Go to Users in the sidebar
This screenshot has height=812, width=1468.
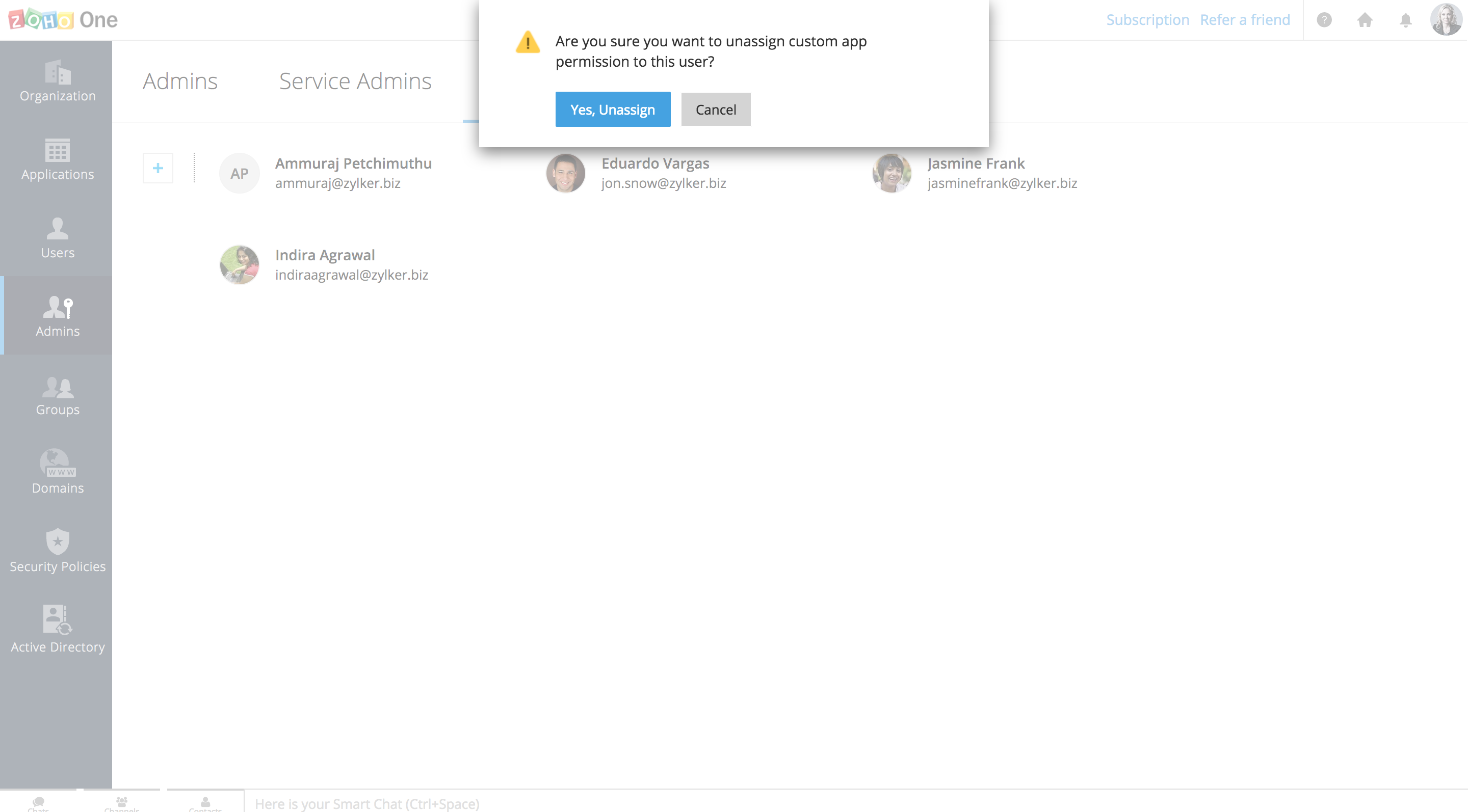(58, 238)
